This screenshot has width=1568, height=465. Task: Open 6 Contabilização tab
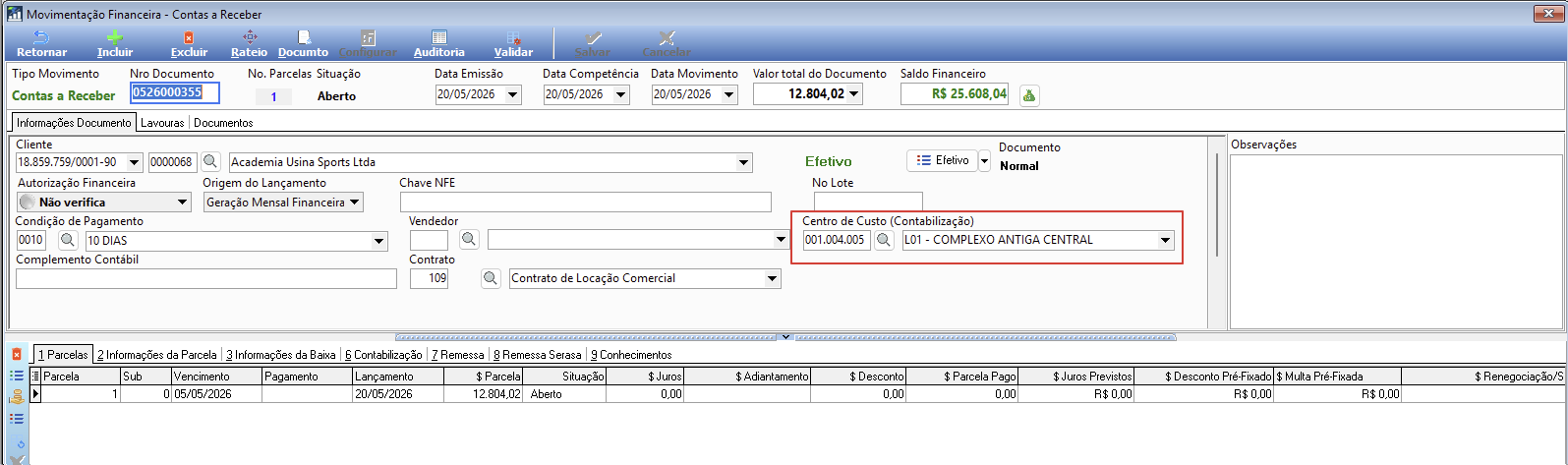(x=383, y=355)
